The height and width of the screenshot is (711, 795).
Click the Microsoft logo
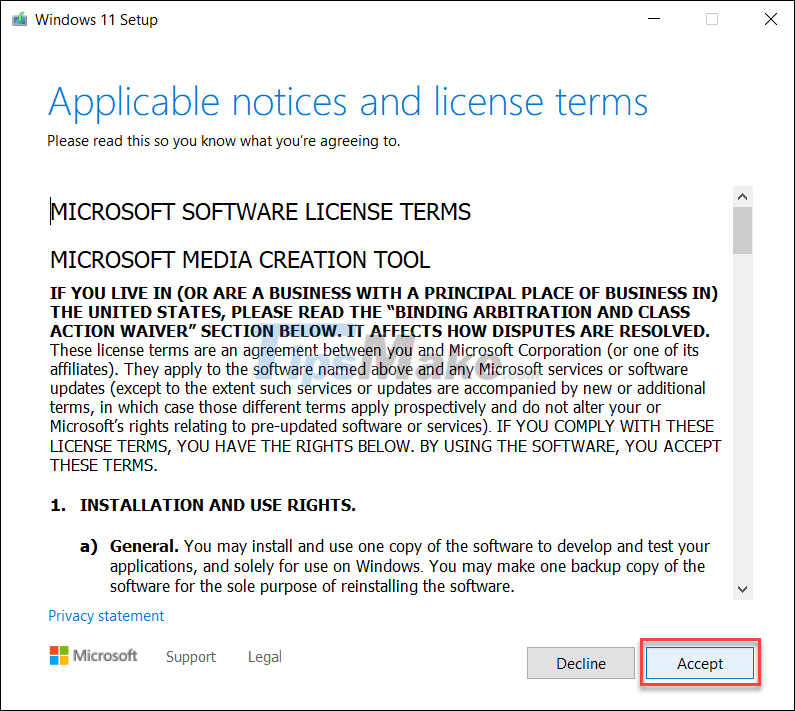(93, 655)
